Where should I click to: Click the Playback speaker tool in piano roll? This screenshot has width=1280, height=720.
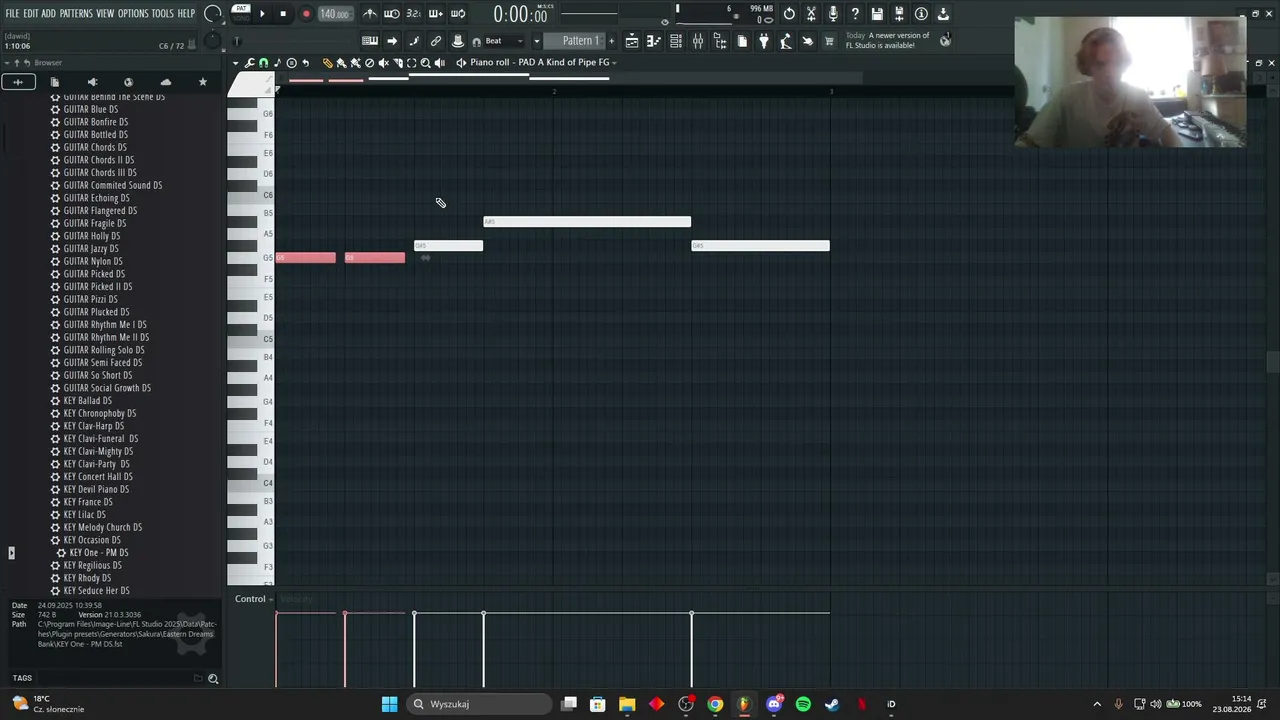tap(439, 63)
